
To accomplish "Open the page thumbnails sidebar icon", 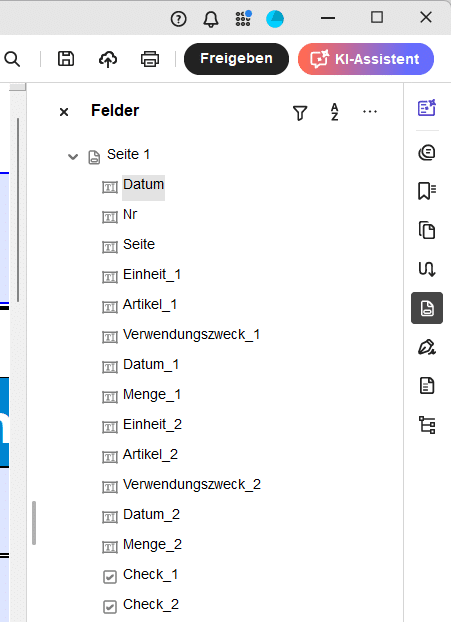I will 427,230.
